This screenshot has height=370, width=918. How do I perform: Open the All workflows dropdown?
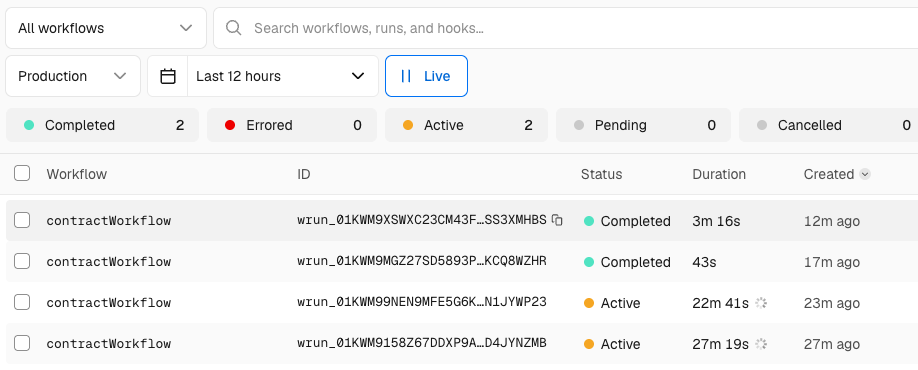pos(106,28)
